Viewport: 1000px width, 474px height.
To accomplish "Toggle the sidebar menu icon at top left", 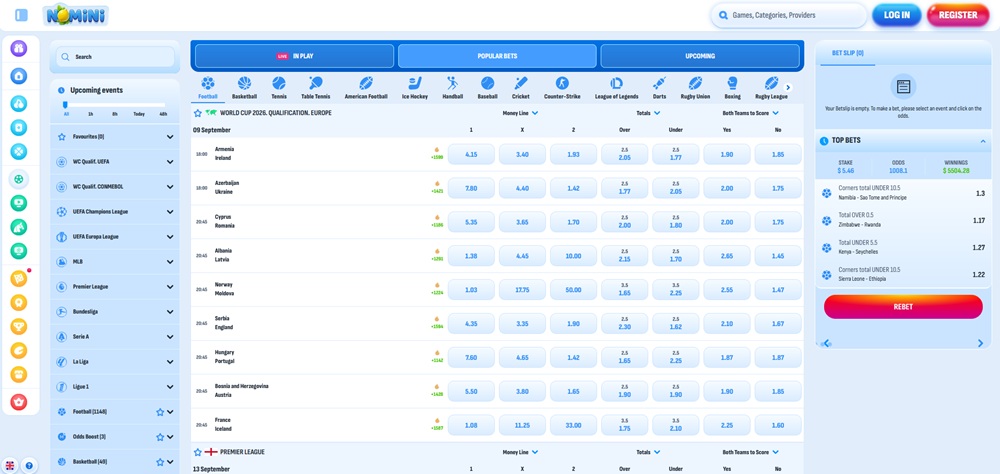I will (21, 15).
